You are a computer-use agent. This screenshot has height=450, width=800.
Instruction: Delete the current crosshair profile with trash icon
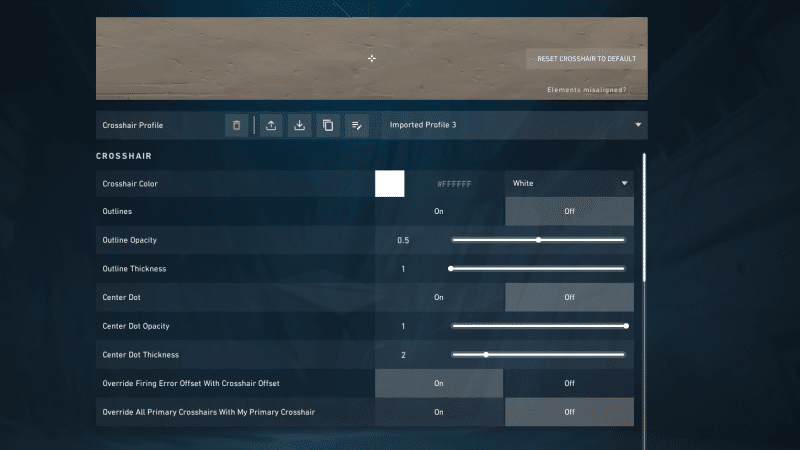[x=237, y=126]
